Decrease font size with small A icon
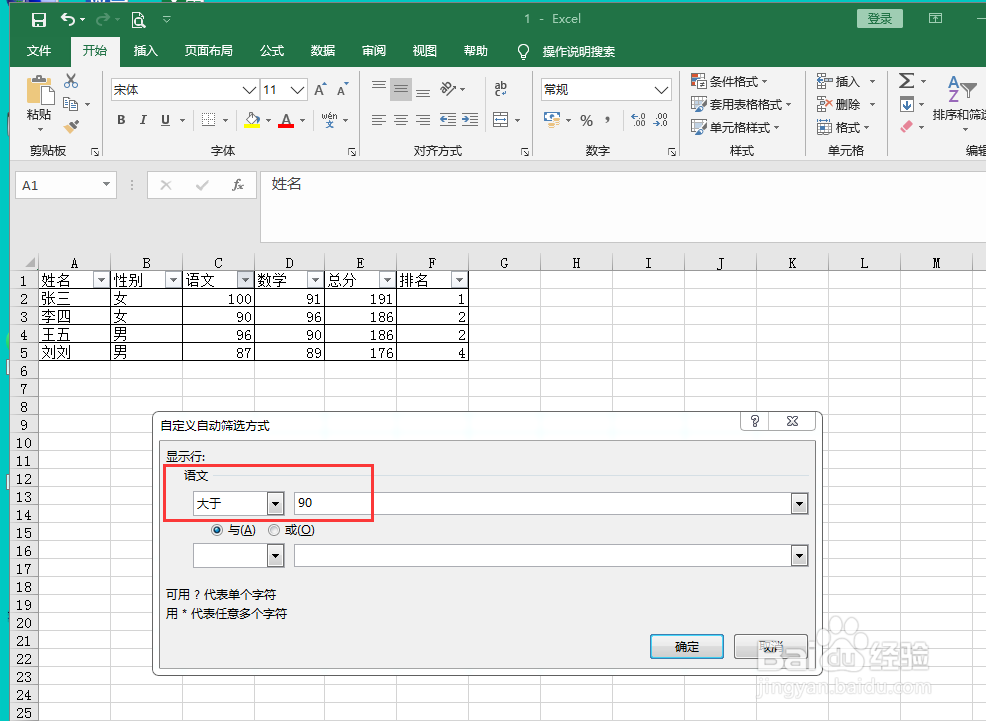Image resolution: width=986 pixels, height=721 pixels. point(342,89)
